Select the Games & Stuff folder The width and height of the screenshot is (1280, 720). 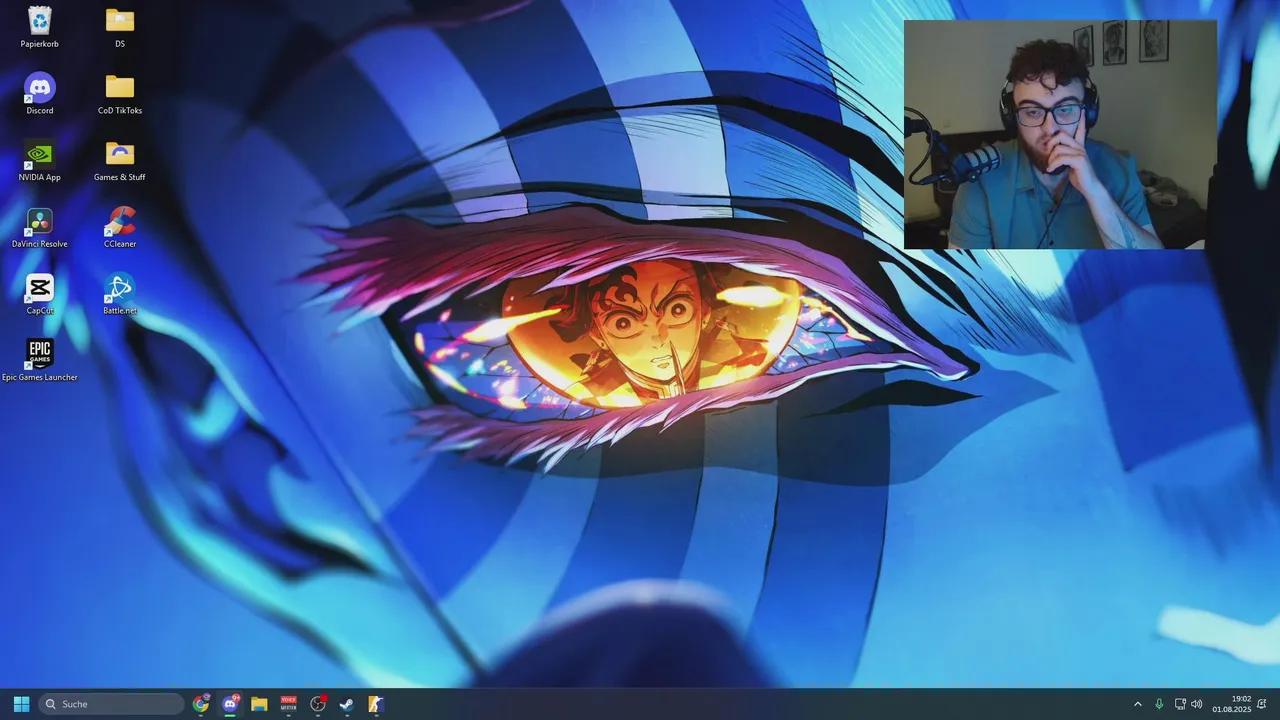coord(120,161)
